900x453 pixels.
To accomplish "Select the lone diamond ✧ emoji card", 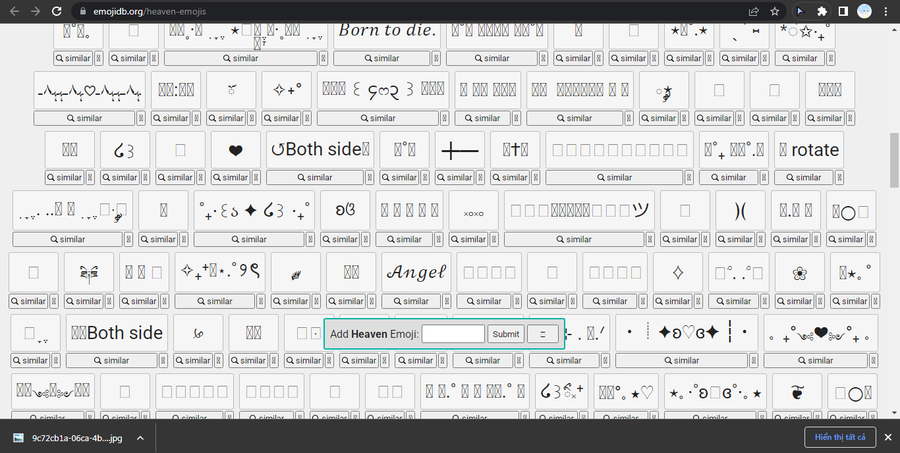I will tap(678, 272).
